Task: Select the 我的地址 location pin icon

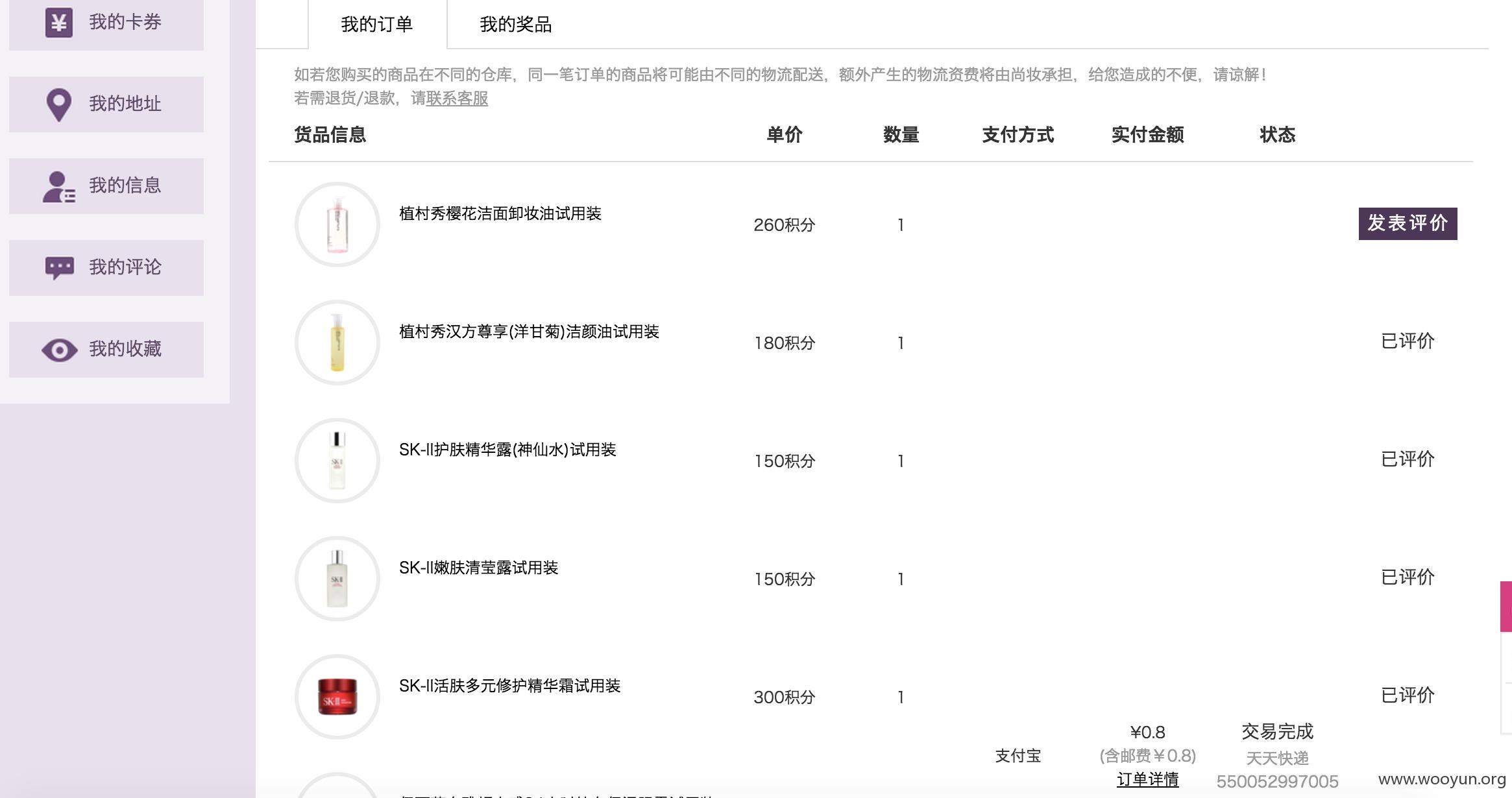Action: click(x=59, y=104)
